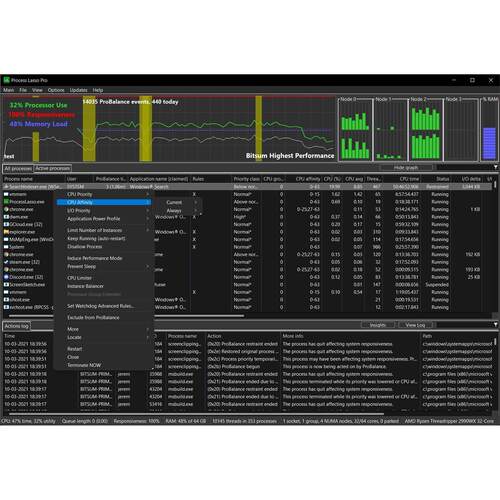Click the % RAM usage bar

489,143
